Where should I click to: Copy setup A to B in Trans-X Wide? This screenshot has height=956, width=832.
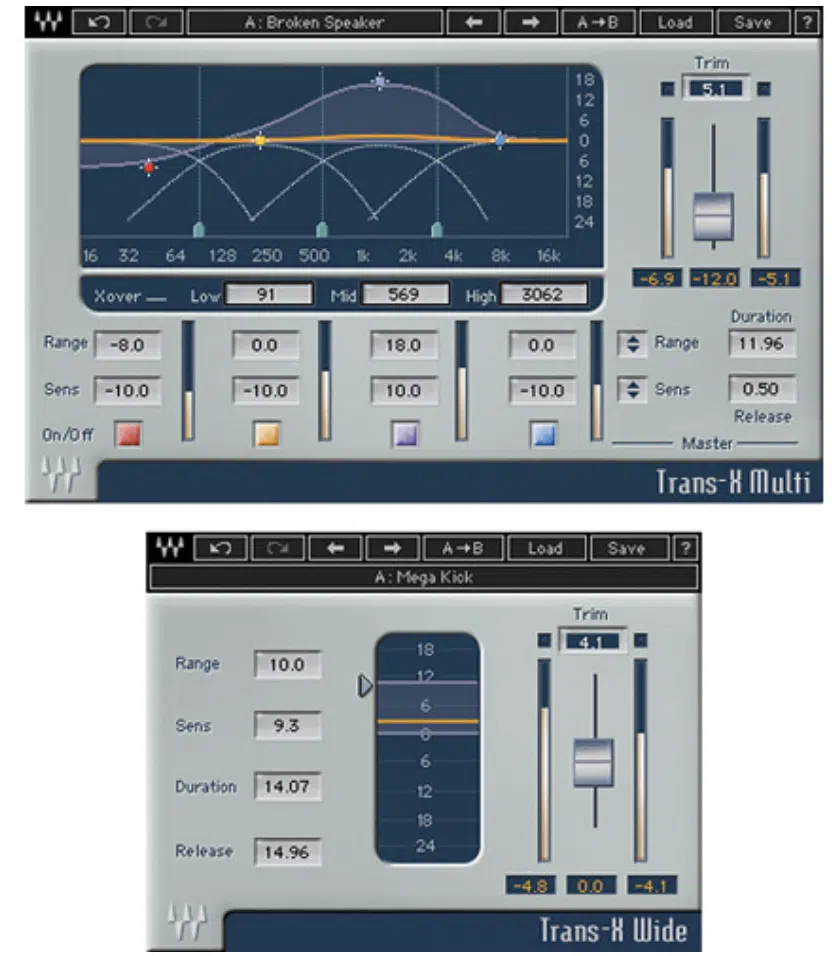[x=463, y=548]
